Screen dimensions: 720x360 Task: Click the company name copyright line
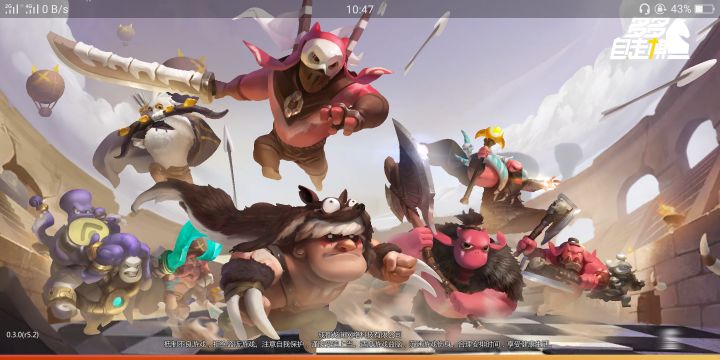(360, 335)
